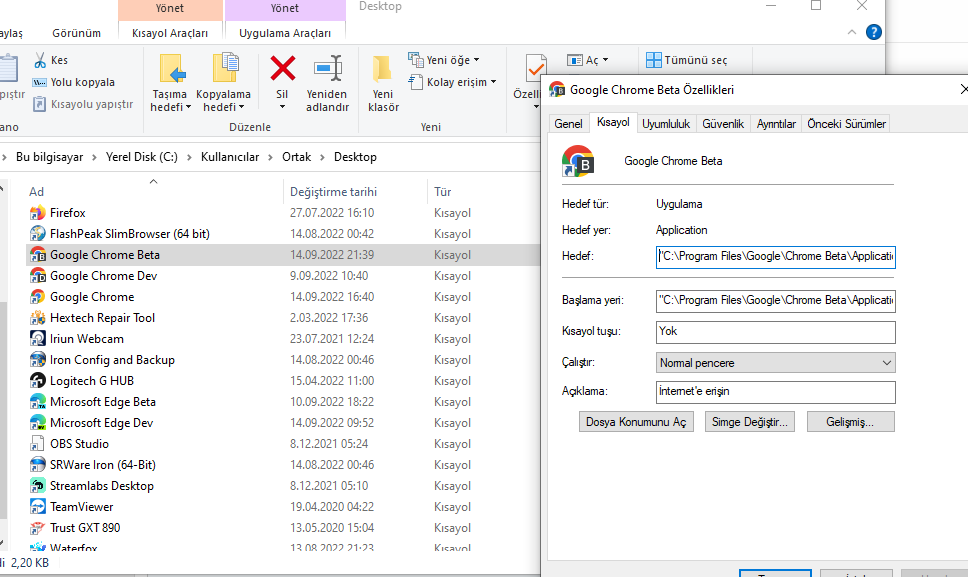Expand the breadcrumb arrow after Yerel Disk (C:)
This screenshot has width=968, height=577.
coord(189,157)
